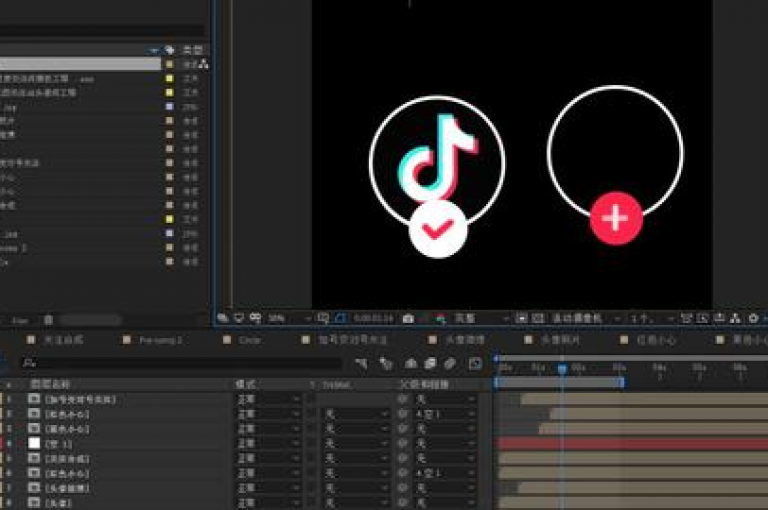Viewport: 768px width, 510px height.
Task: Toggle the show channel RGB icon
Action: coord(441,318)
